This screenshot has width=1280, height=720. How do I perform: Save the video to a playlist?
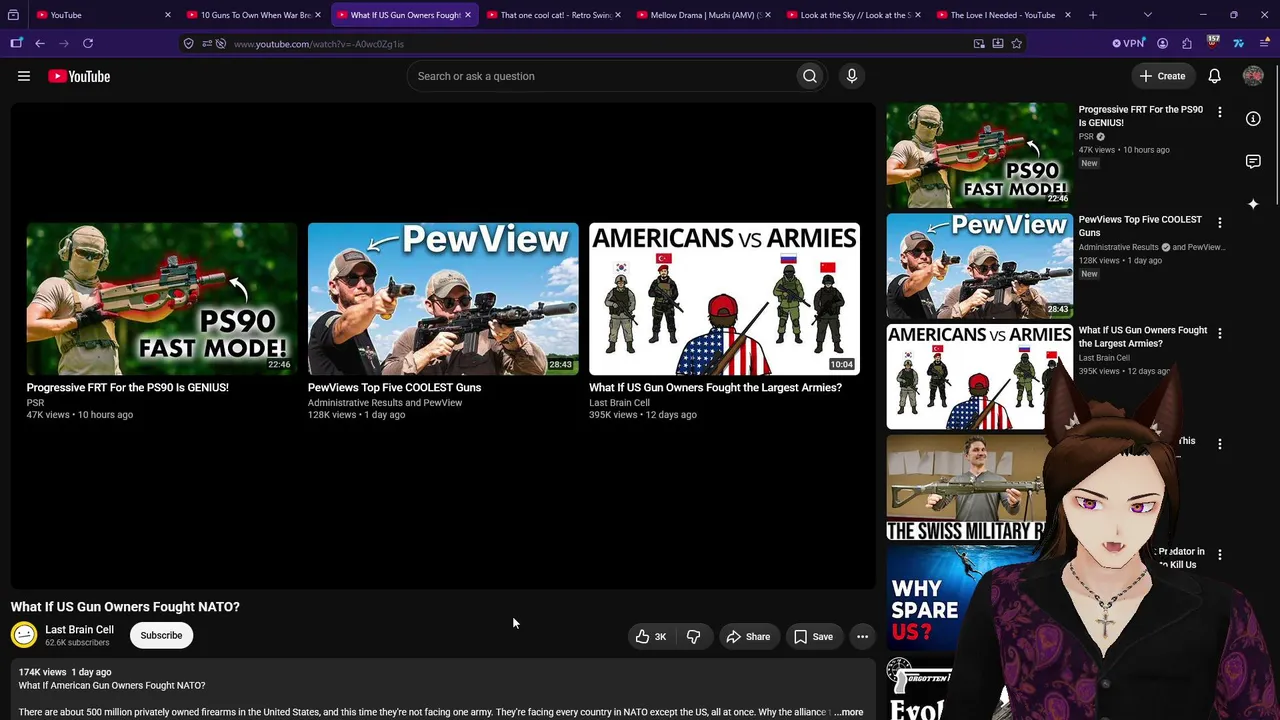813,636
